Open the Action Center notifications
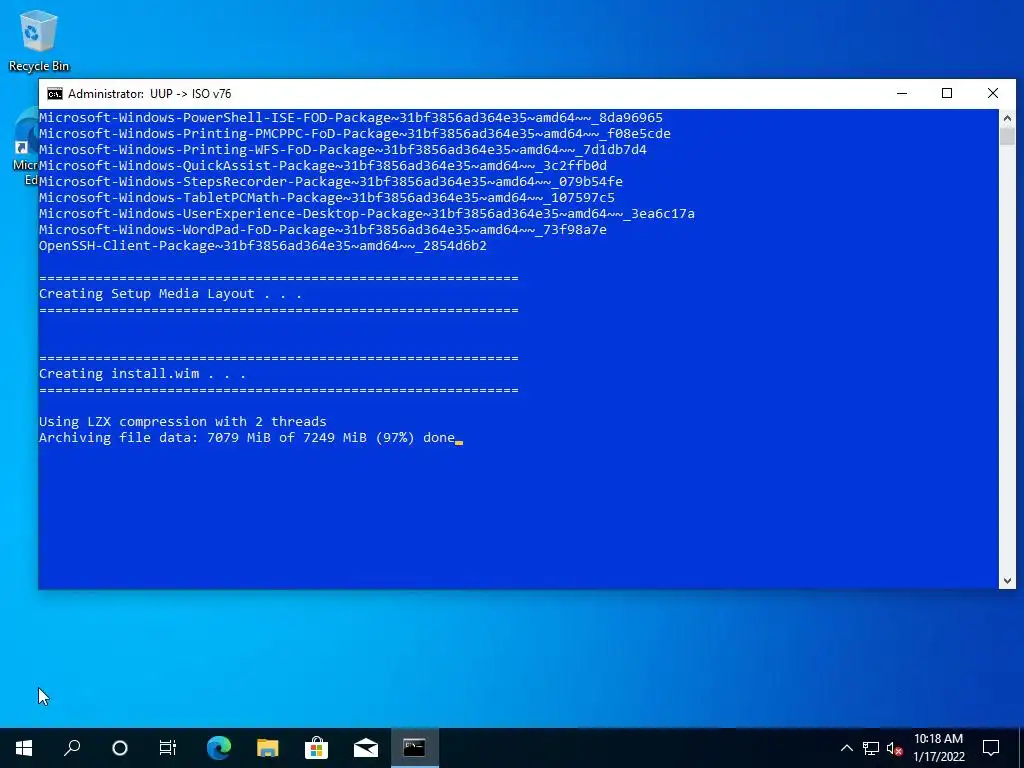The image size is (1024, 768). [991, 748]
